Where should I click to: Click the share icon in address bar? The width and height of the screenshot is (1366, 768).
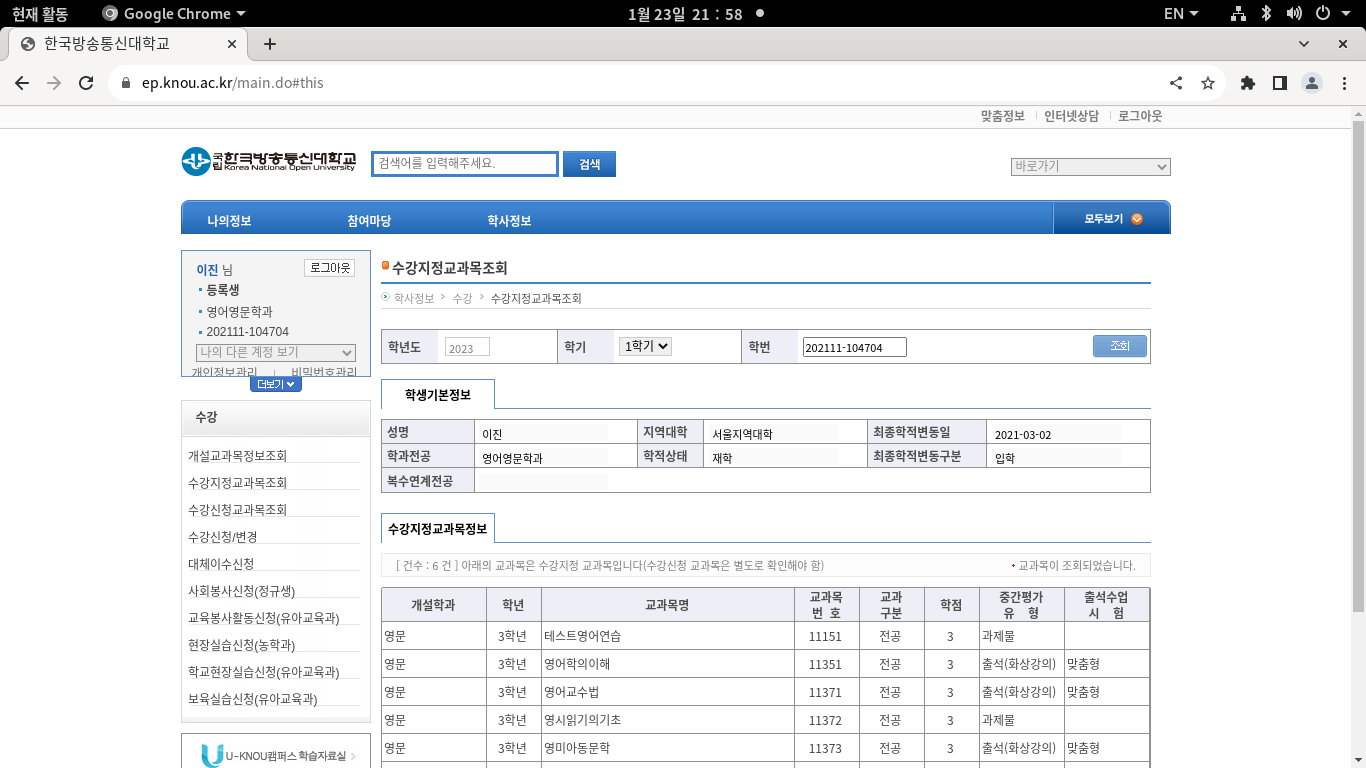1176,83
